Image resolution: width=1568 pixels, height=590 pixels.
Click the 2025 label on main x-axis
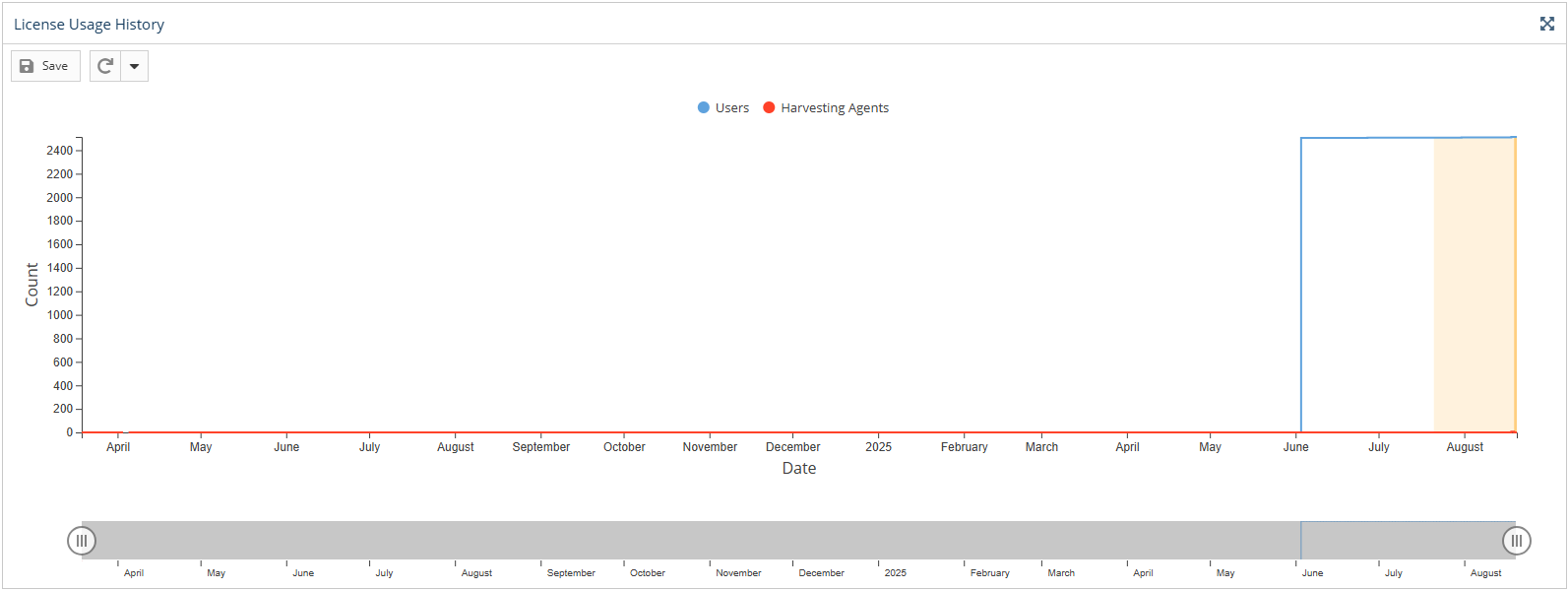pyautogui.click(x=879, y=447)
